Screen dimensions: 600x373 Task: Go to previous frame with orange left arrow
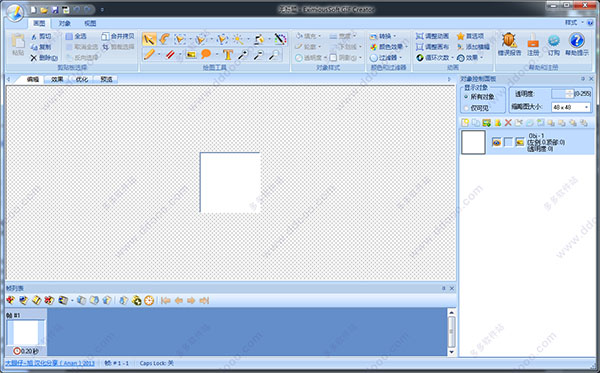coord(178,301)
